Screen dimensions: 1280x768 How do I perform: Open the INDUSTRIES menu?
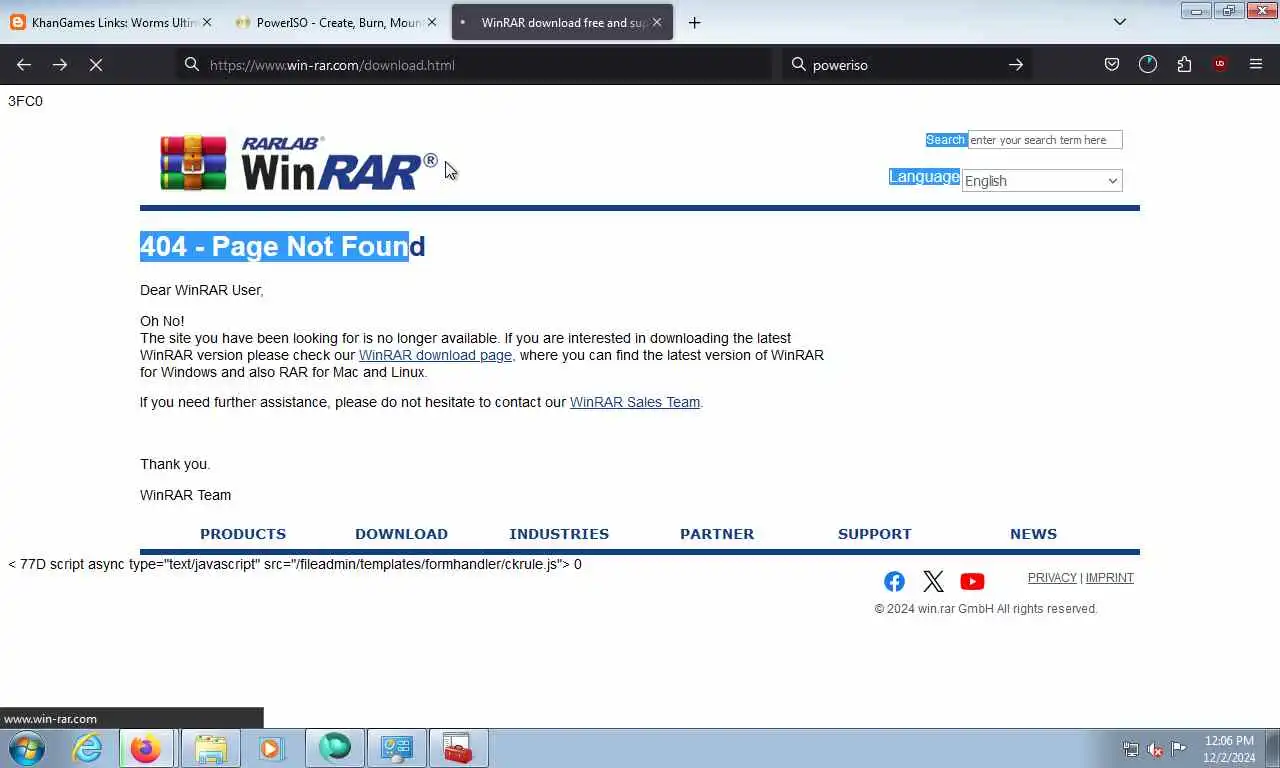click(559, 534)
